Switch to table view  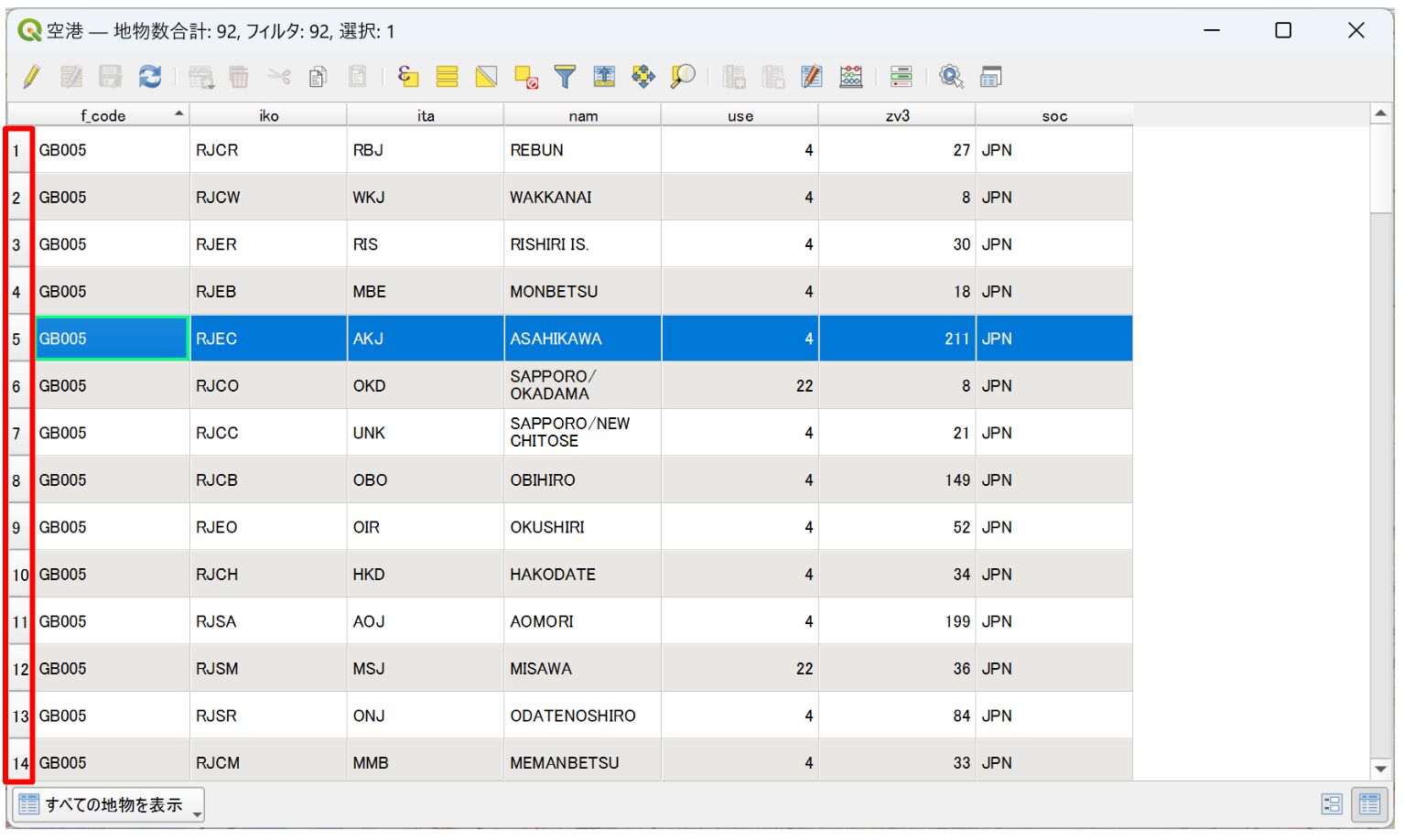[x=1370, y=804]
